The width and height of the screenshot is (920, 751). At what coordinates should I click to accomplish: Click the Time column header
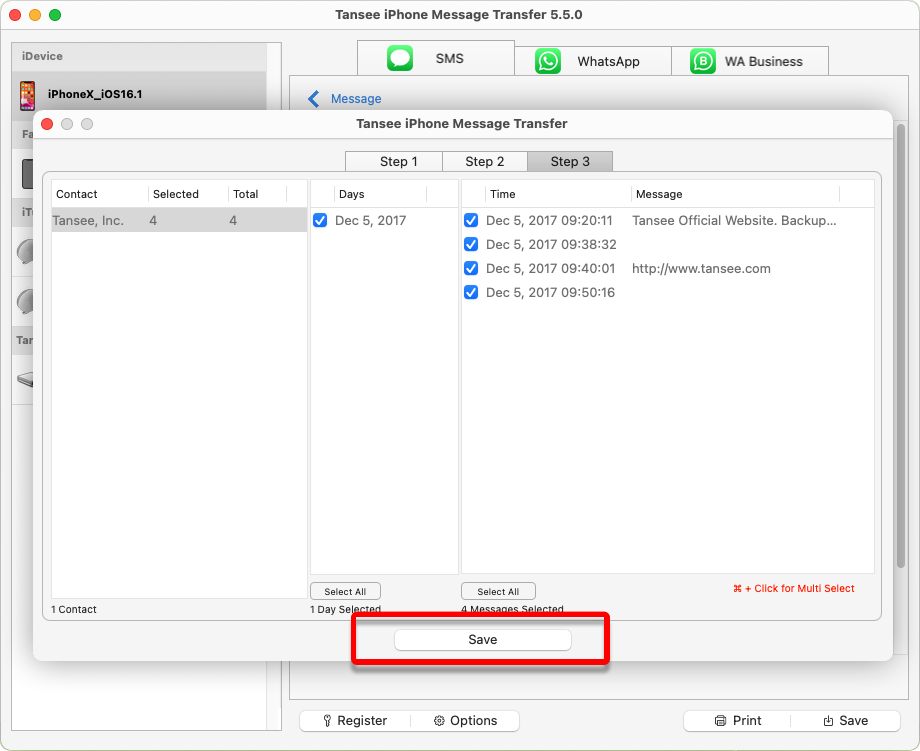558,194
